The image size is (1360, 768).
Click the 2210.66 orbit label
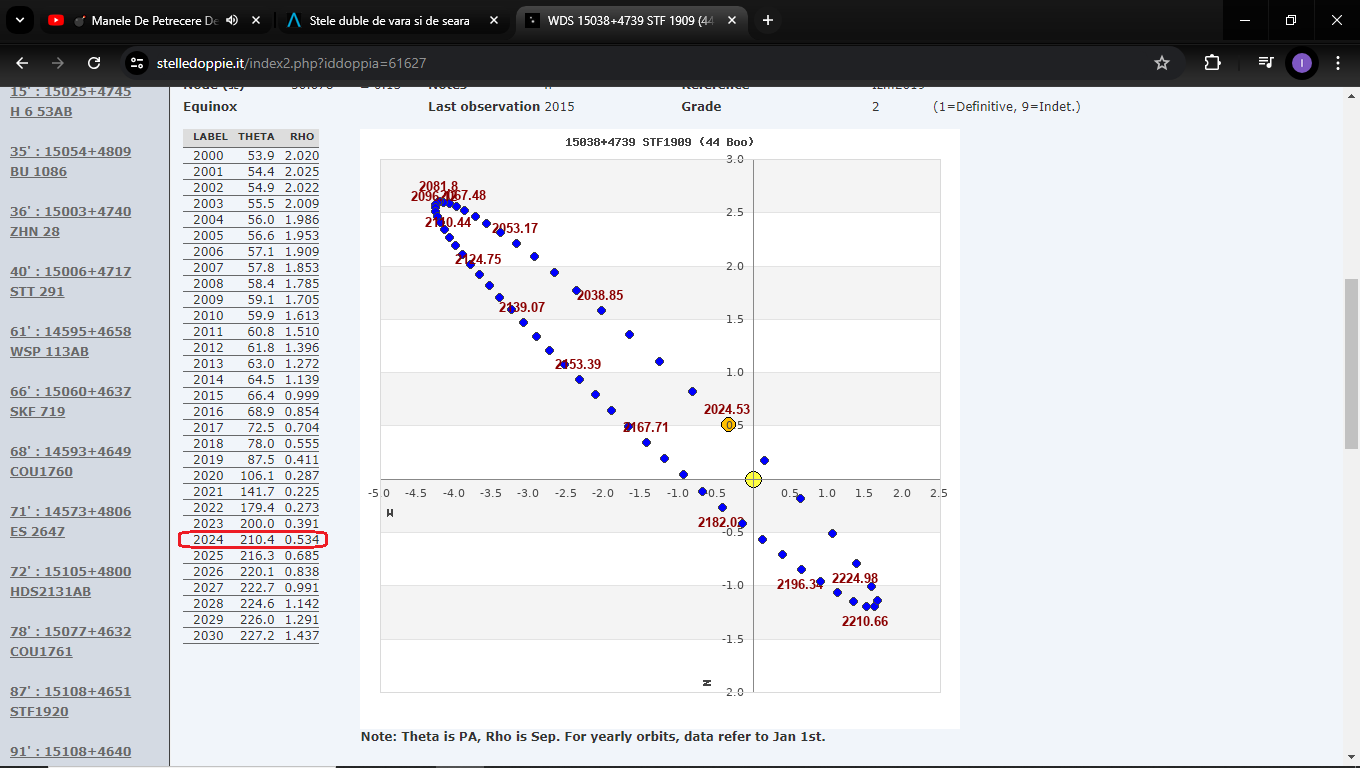(x=865, y=621)
